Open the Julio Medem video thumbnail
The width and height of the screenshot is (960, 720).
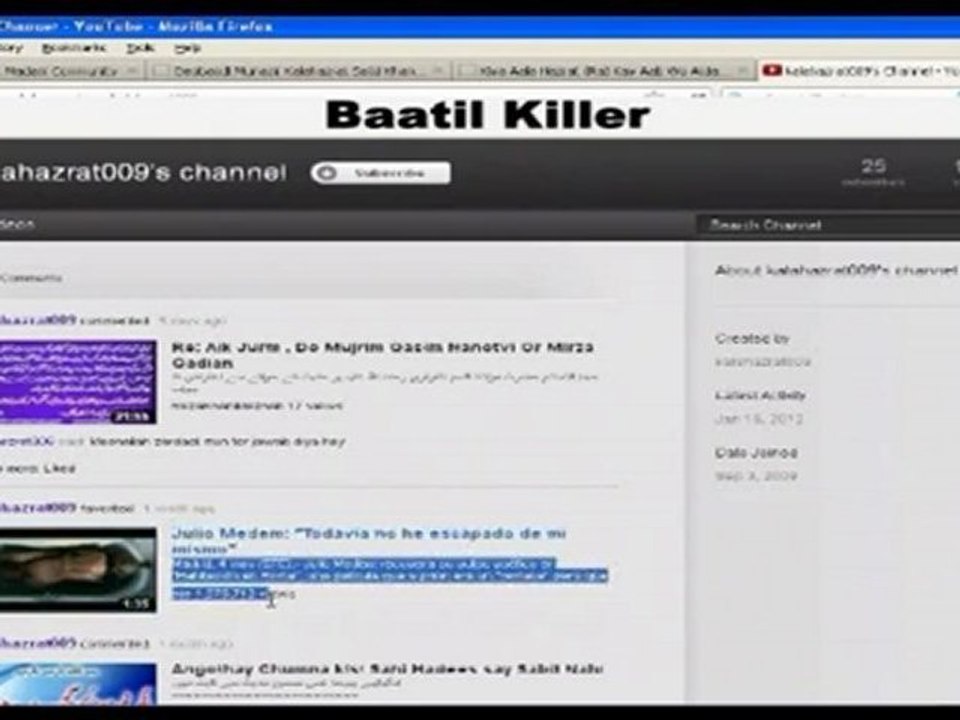(78, 569)
